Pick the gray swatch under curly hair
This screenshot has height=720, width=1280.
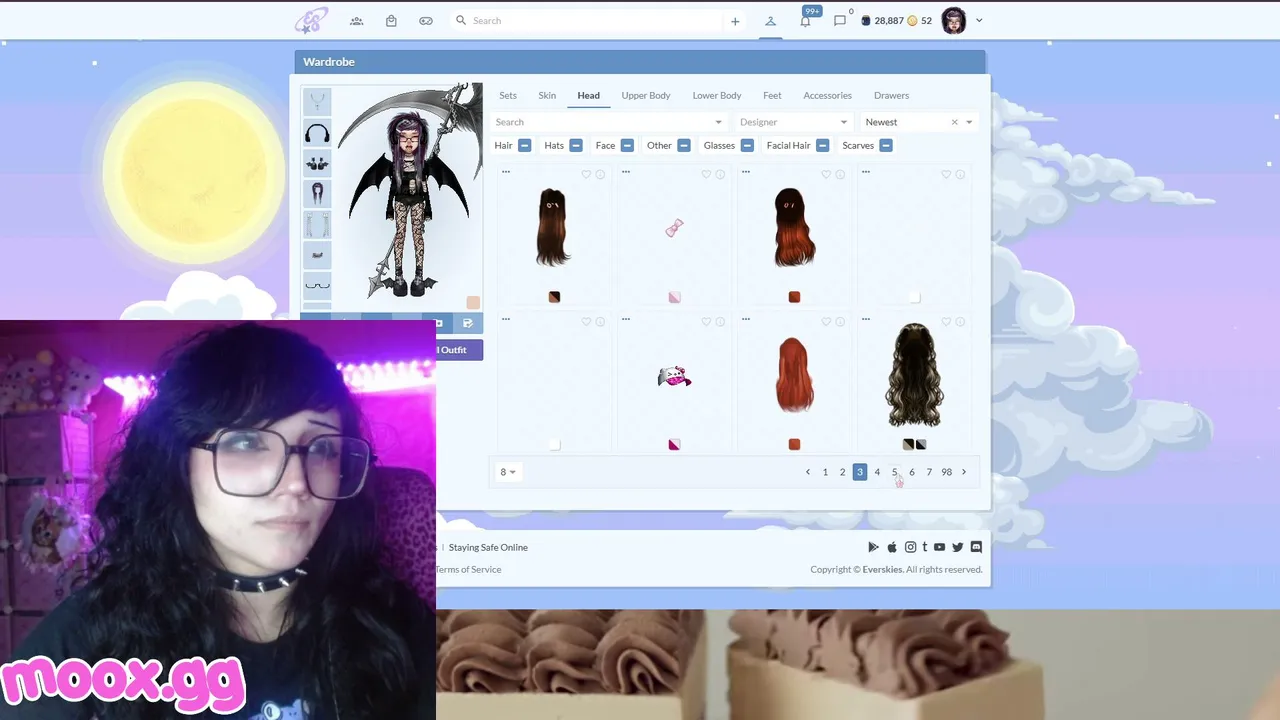click(x=908, y=444)
